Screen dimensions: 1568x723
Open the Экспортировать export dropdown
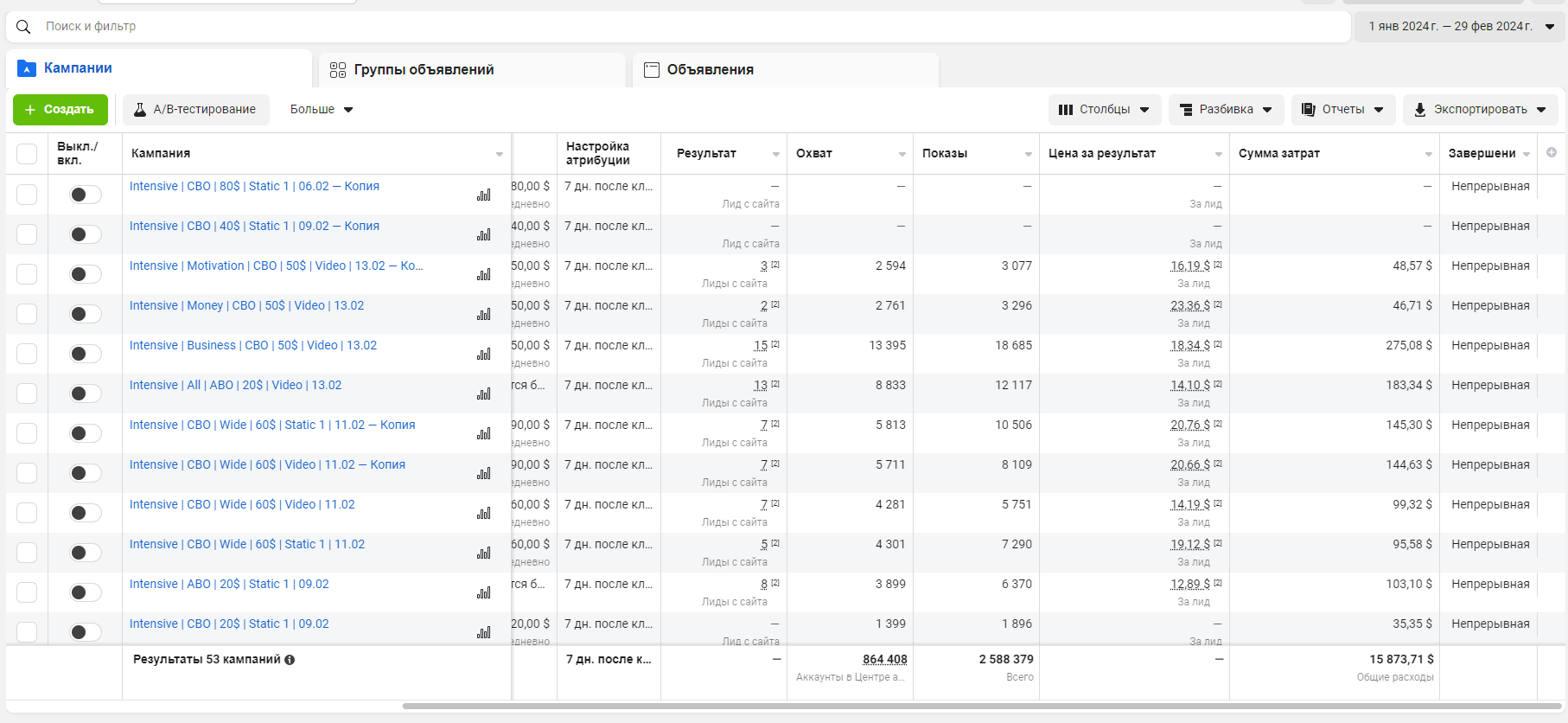click(1481, 110)
